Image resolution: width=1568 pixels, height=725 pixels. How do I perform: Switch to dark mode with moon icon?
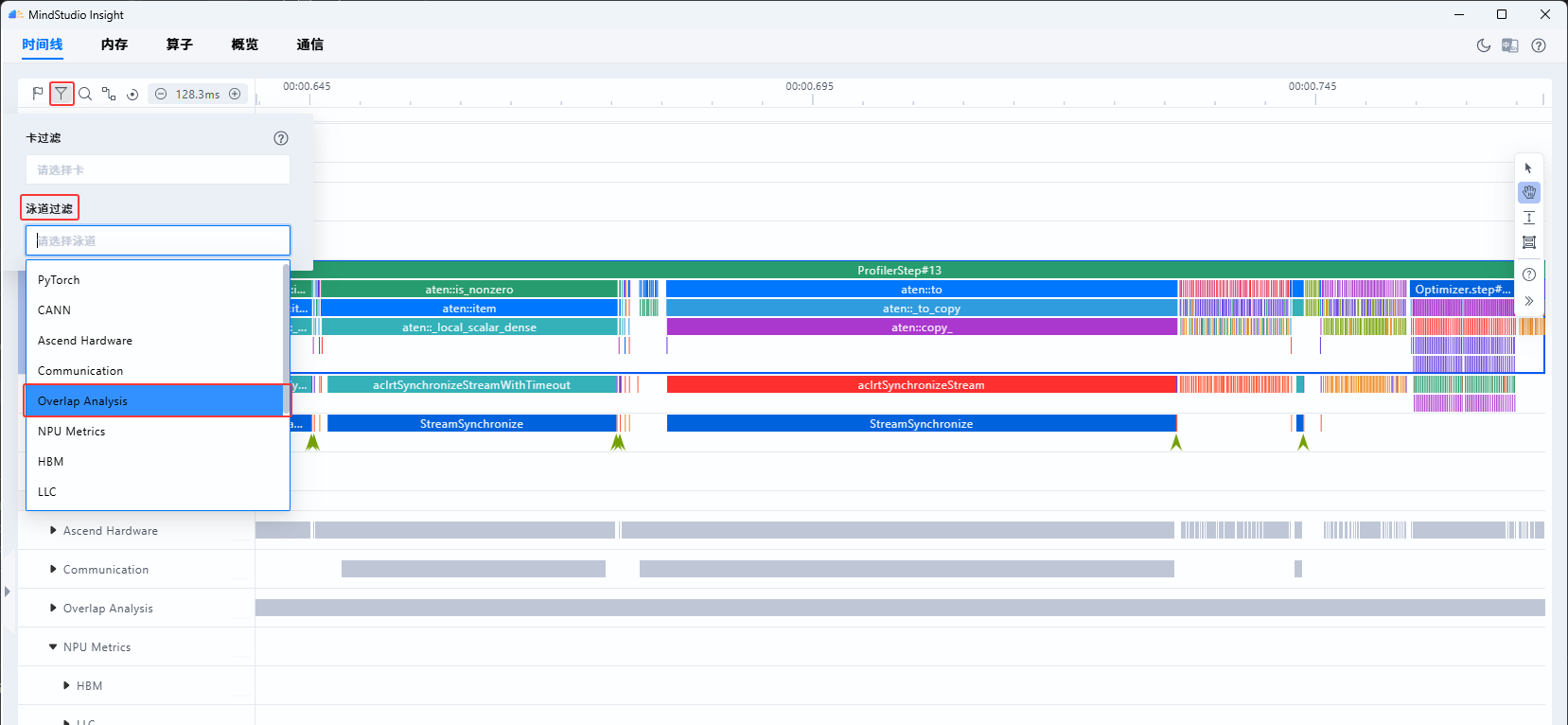pyautogui.click(x=1484, y=45)
